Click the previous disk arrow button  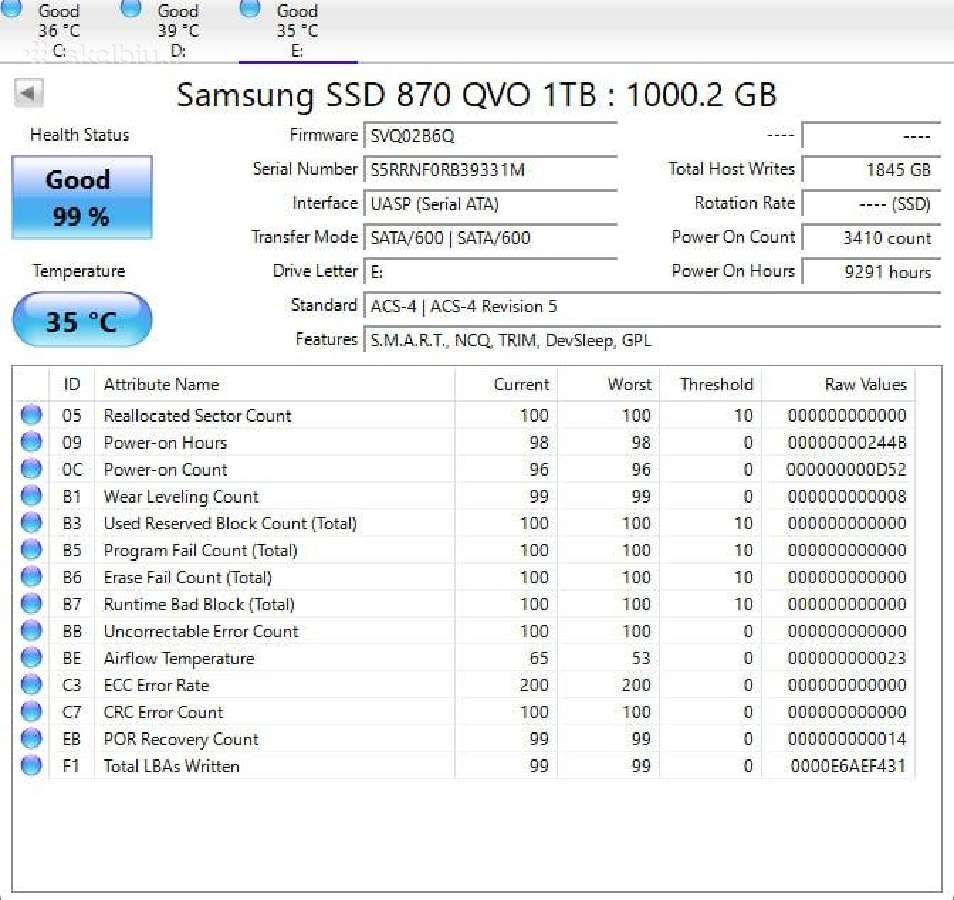(29, 93)
